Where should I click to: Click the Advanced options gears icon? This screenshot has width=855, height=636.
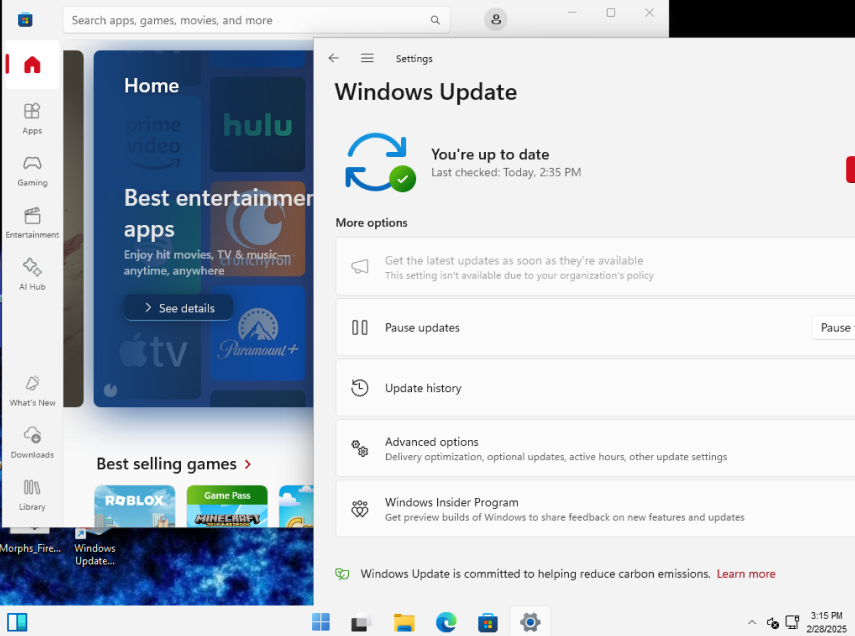coord(360,448)
